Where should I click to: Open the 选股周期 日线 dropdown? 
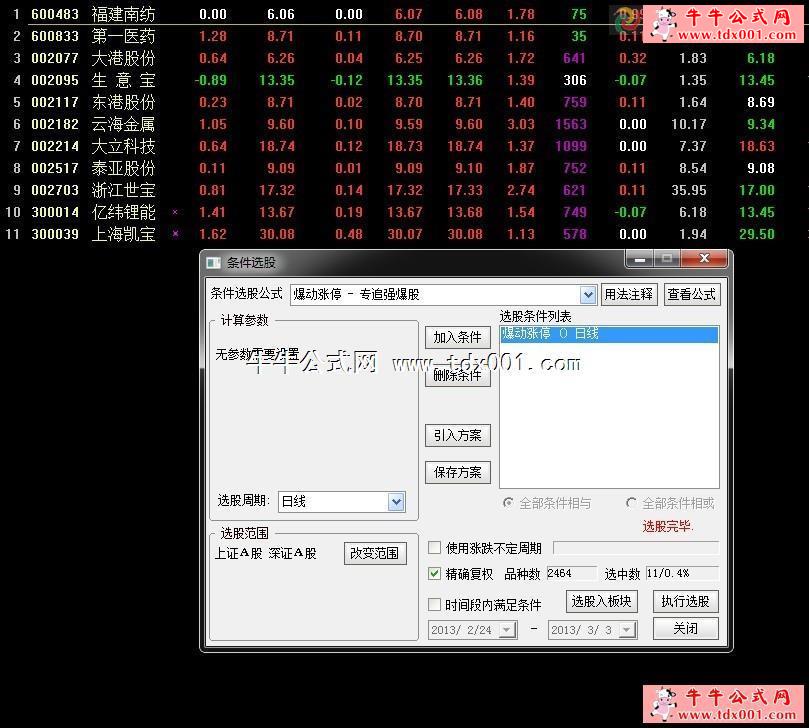[x=396, y=501]
